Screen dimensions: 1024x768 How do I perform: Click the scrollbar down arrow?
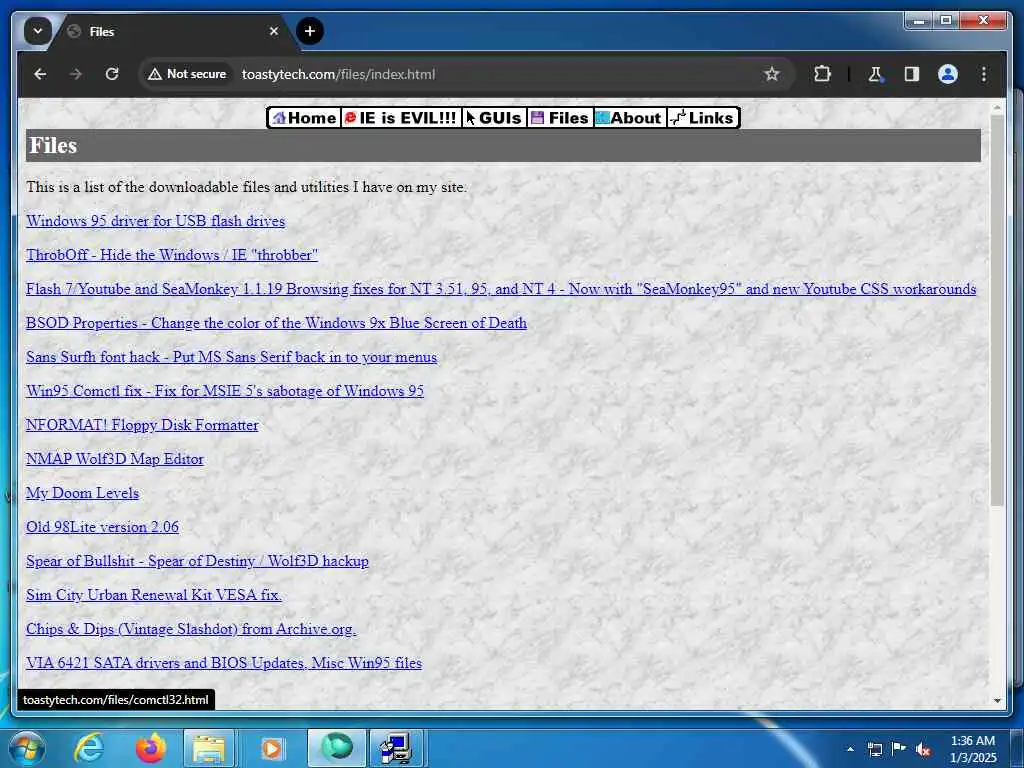pos(997,700)
